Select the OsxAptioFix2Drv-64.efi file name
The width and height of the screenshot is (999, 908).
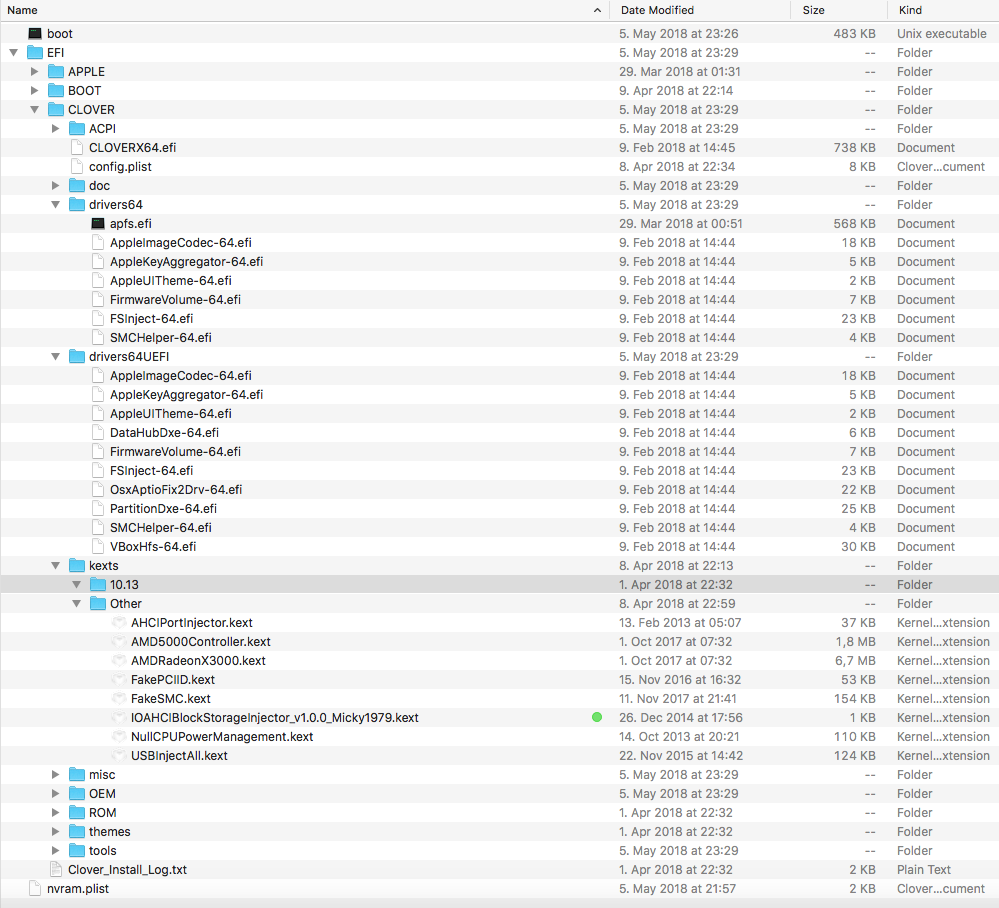[x=176, y=489]
